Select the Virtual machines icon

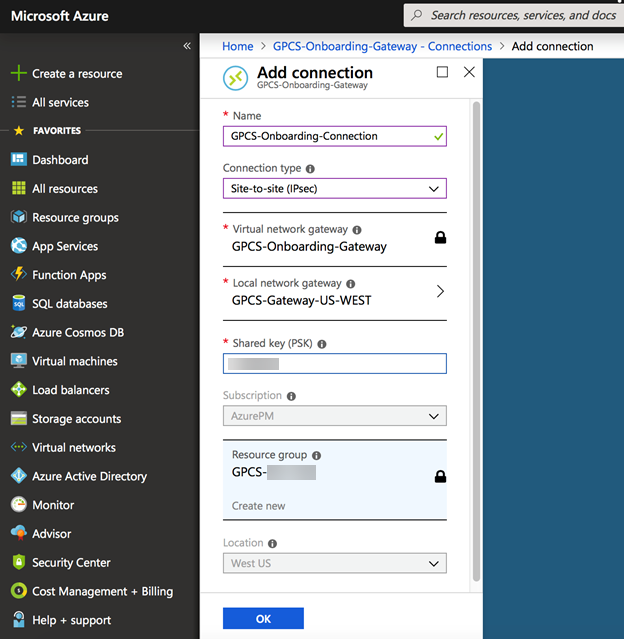18,361
